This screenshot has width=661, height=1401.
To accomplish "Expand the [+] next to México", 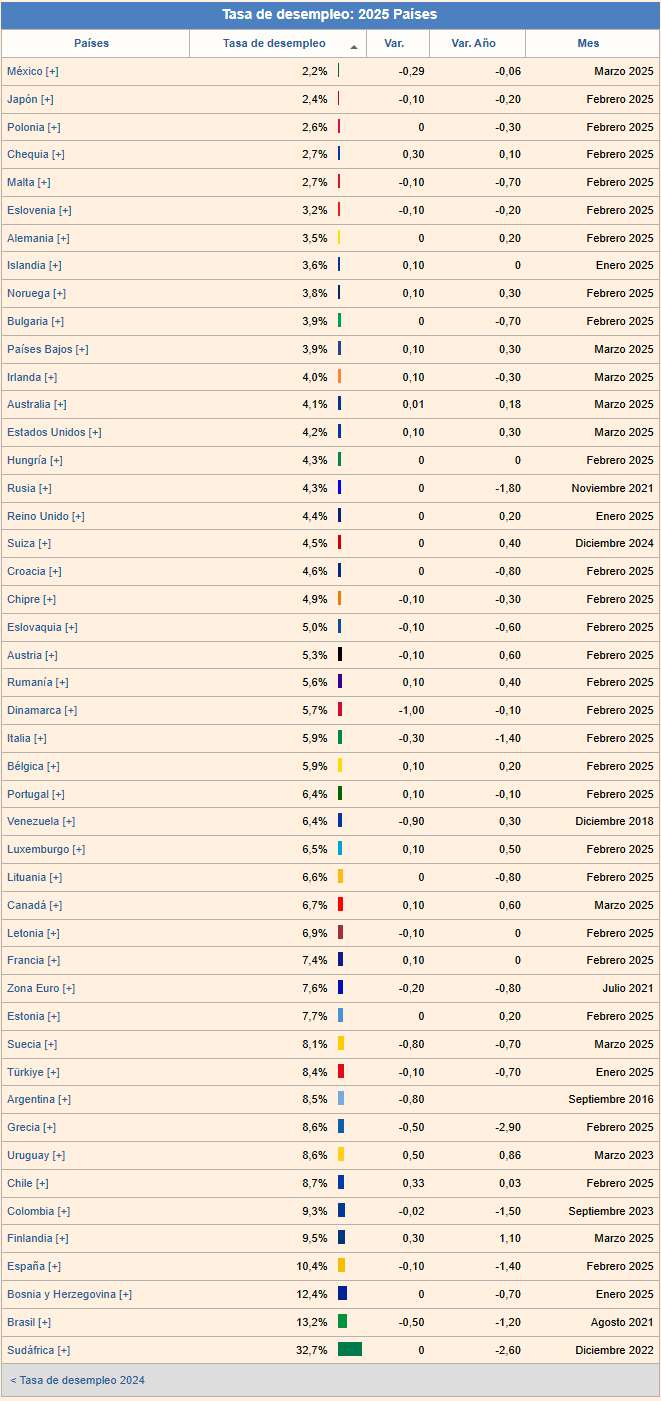I will pos(52,71).
